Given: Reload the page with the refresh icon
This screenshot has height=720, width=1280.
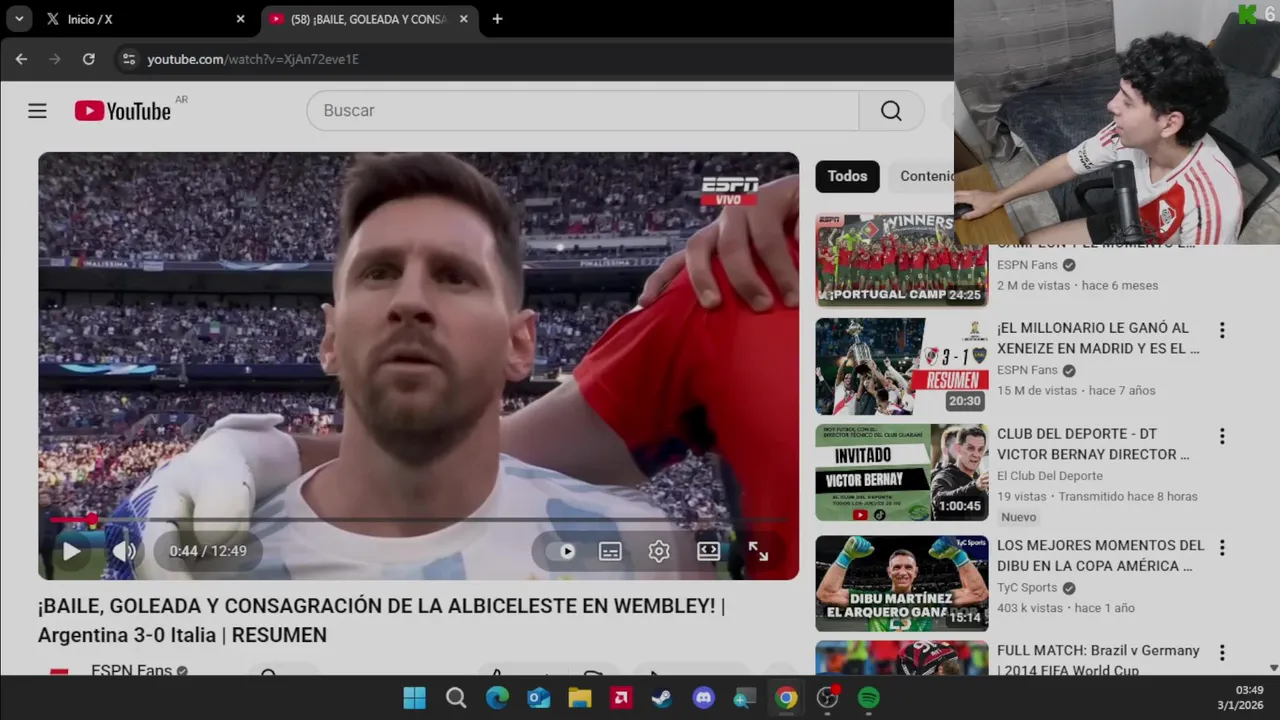Looking at the screenshot, I should [x=88, y=59].
